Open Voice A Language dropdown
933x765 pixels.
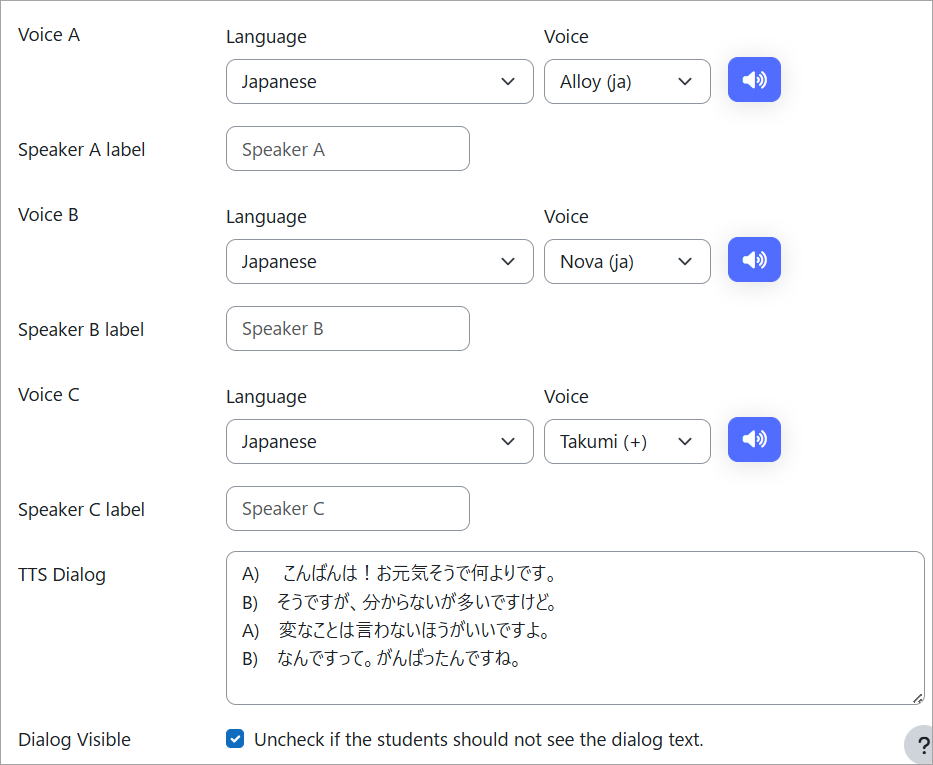pos(380,81)
